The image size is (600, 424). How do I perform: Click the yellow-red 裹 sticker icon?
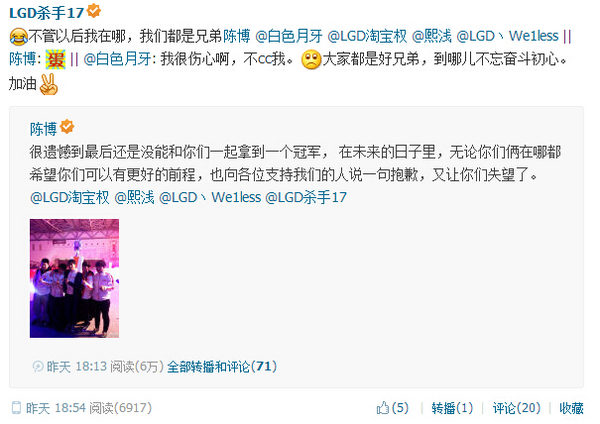point(55,60)
